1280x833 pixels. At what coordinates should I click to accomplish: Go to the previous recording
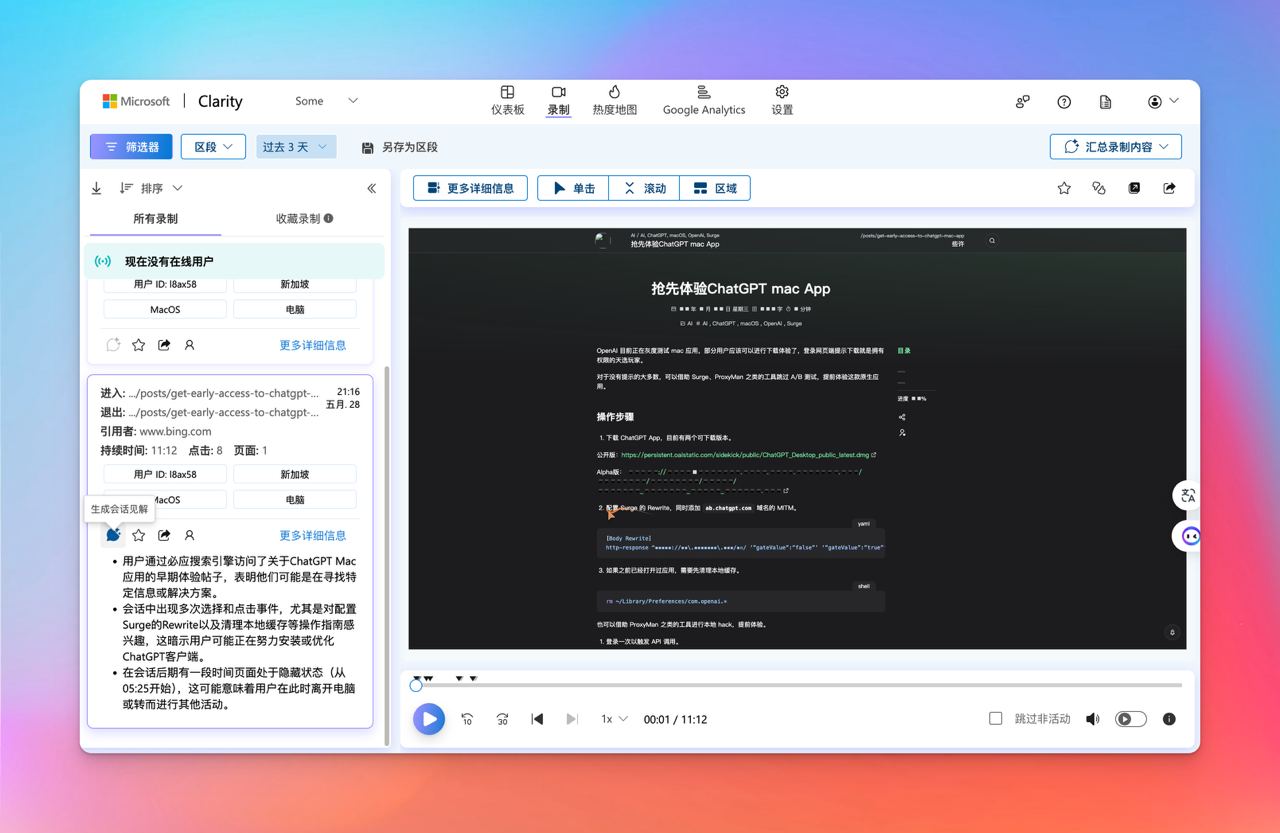click(x=537, y=719)
